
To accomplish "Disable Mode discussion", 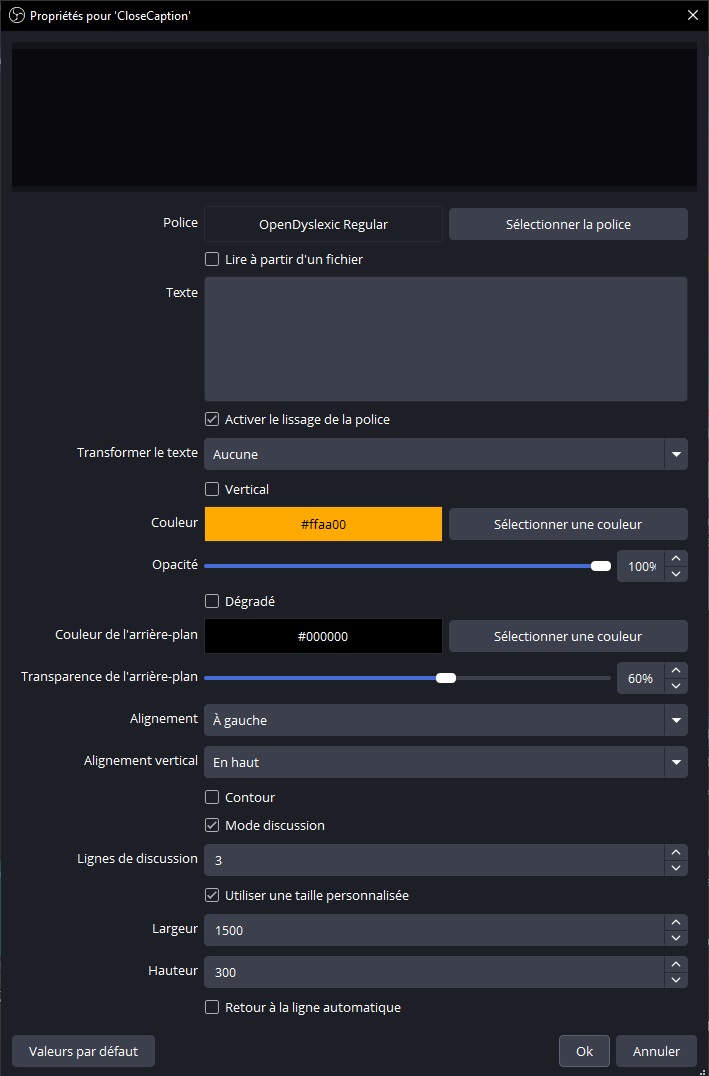I will 211,825.
